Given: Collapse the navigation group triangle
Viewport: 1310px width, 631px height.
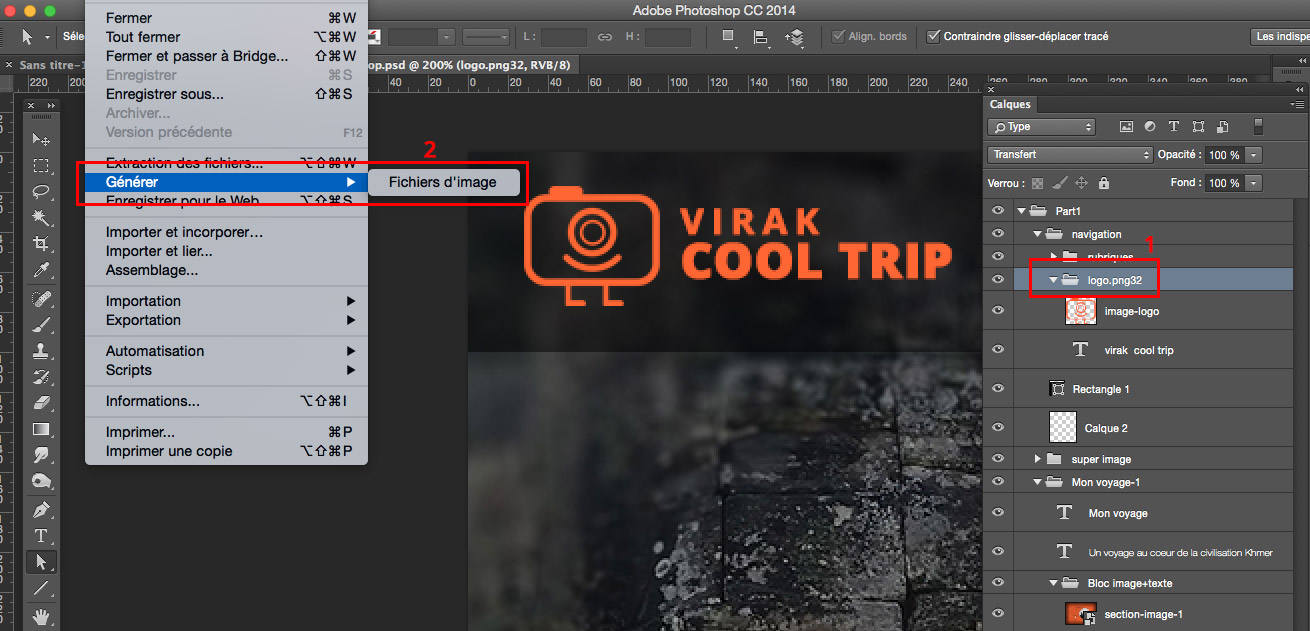Looking at the screenshot, I should [x=1038, y=234].
